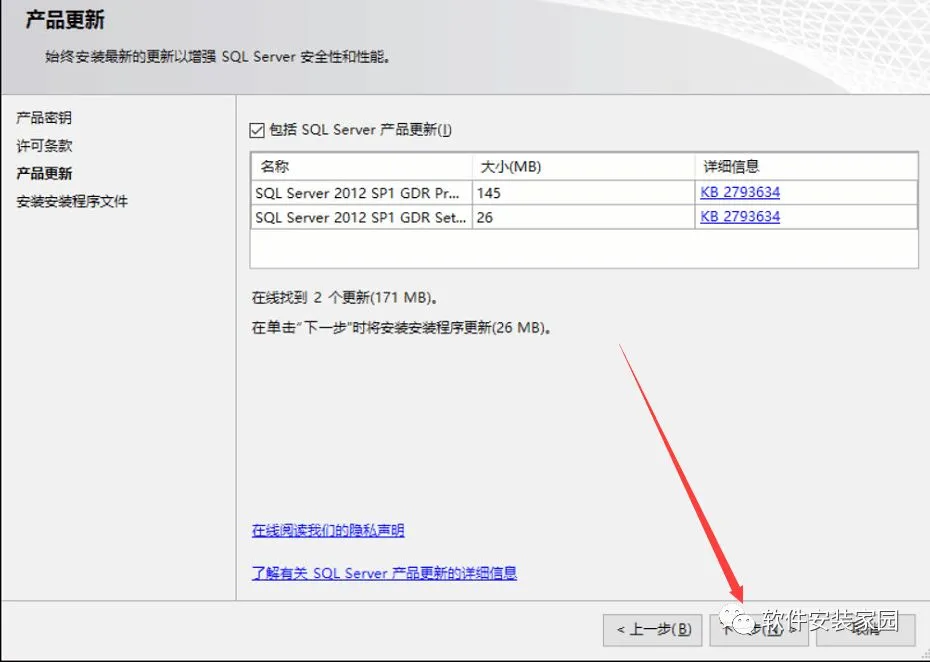
Task: Uncheck the Include SQL Server product updates checkbox
Action: click(257, 130)
